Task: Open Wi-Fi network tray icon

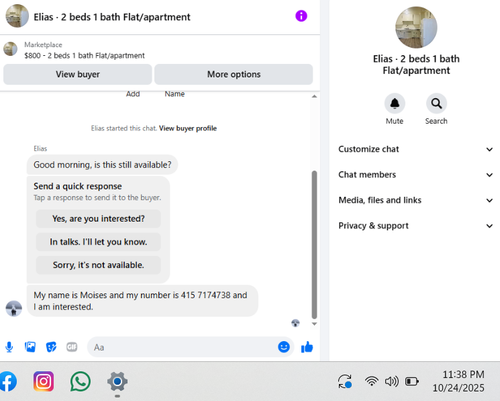Action: pos(371,381)
